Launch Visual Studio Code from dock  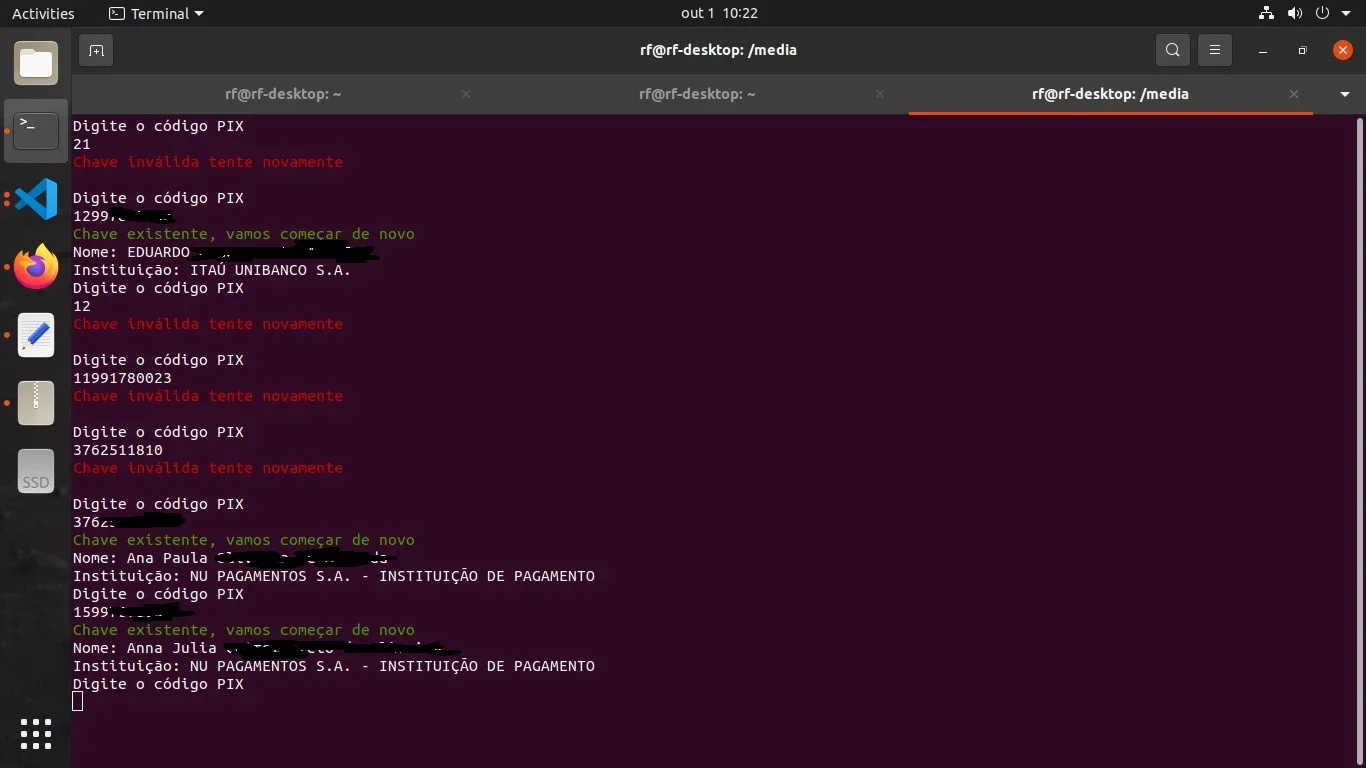pos(36,199)
